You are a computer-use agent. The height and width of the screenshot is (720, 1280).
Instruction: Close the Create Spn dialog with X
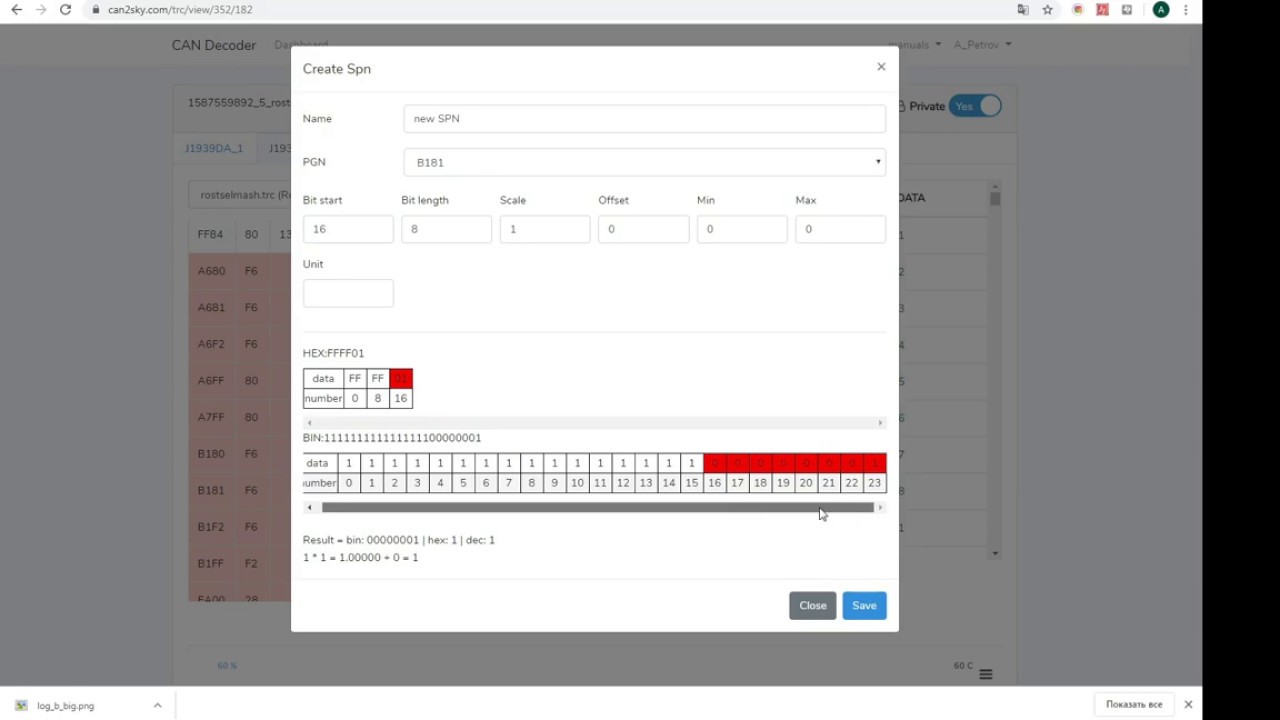(881, 67)
